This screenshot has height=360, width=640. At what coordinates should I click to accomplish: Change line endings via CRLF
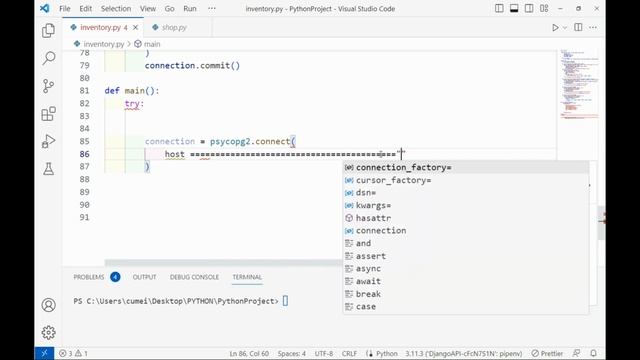tap(349, 353)
